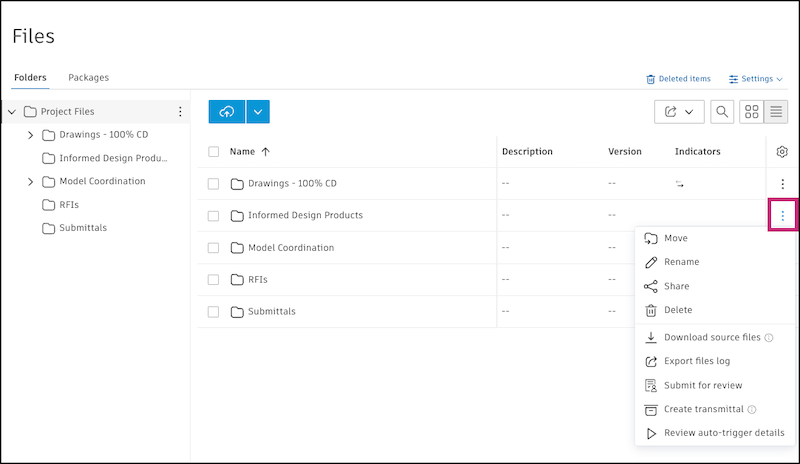This screenshot has height=464, width=800.
Task: Open the upload options dropdown arrow
Action: 257,112
